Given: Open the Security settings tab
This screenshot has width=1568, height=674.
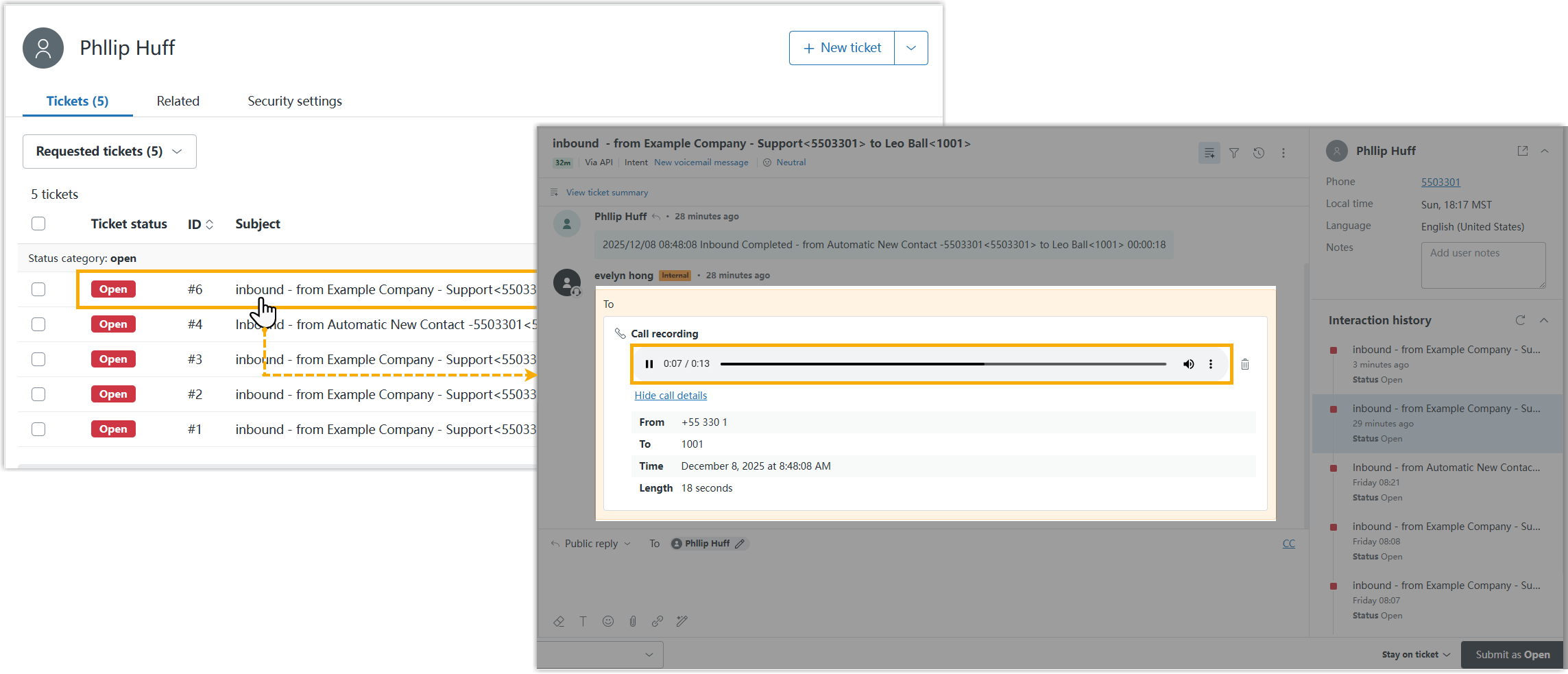Looking at the screenshot, I should tap(294, 101).
